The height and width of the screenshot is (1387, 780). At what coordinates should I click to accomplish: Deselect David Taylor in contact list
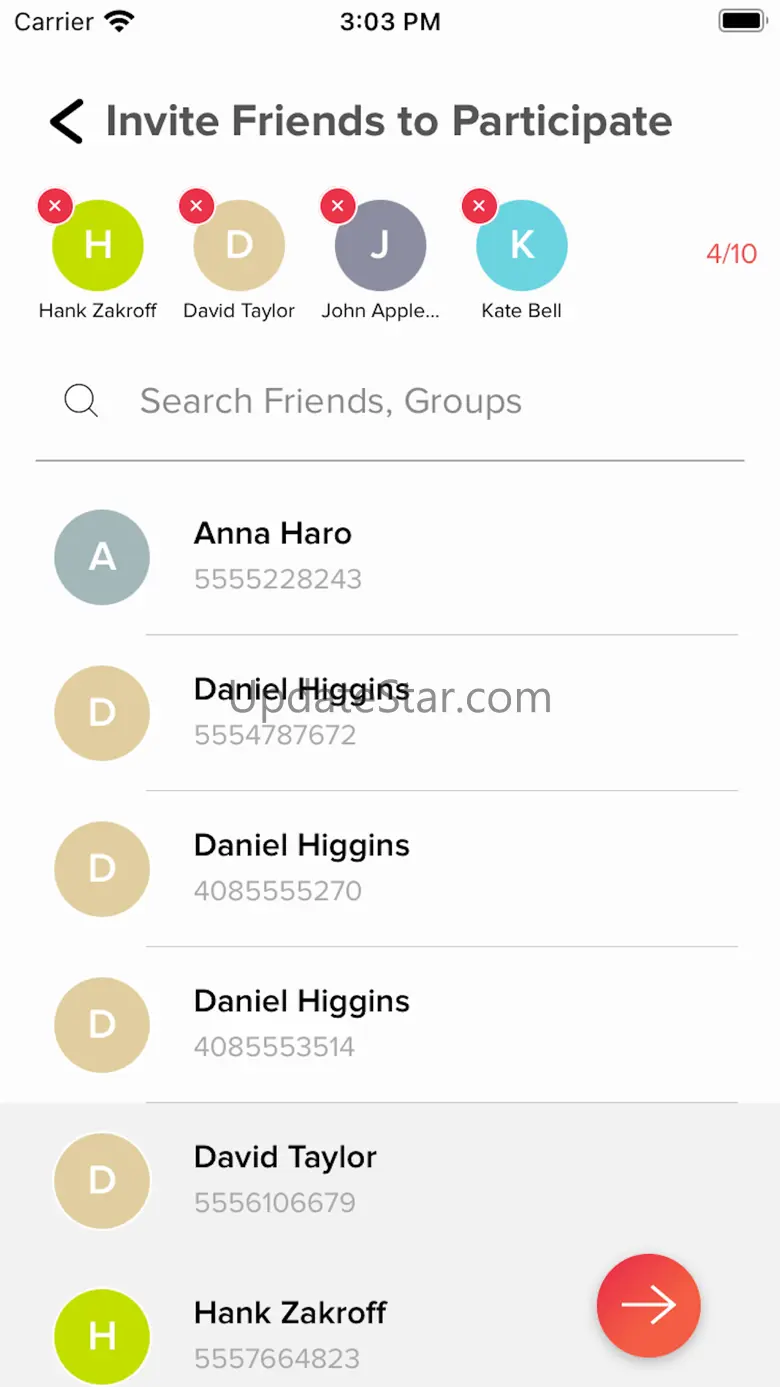click(390, 1181)
